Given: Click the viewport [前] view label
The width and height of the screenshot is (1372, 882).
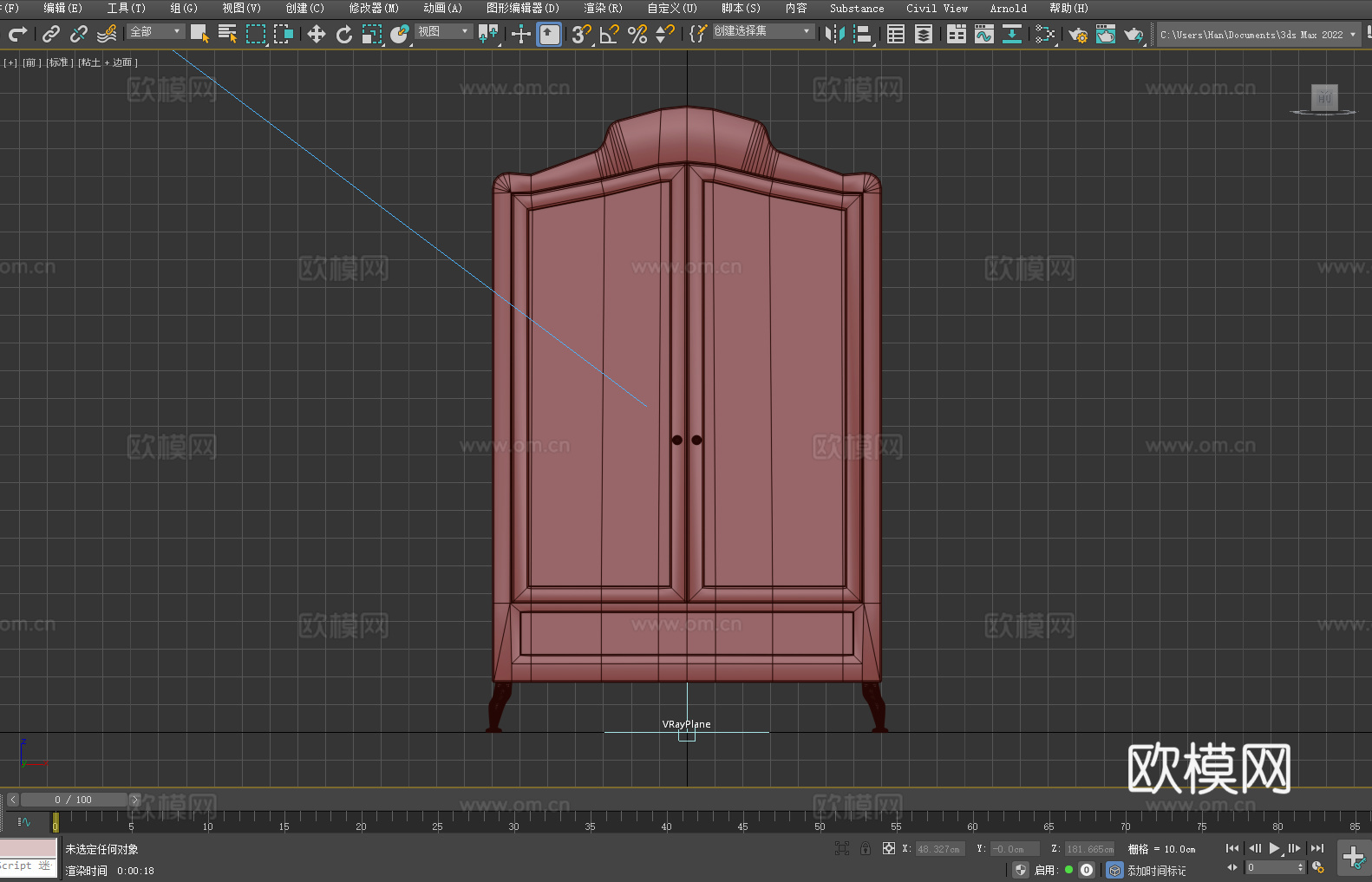Looking at the screenshot, I should click(32, 62).
